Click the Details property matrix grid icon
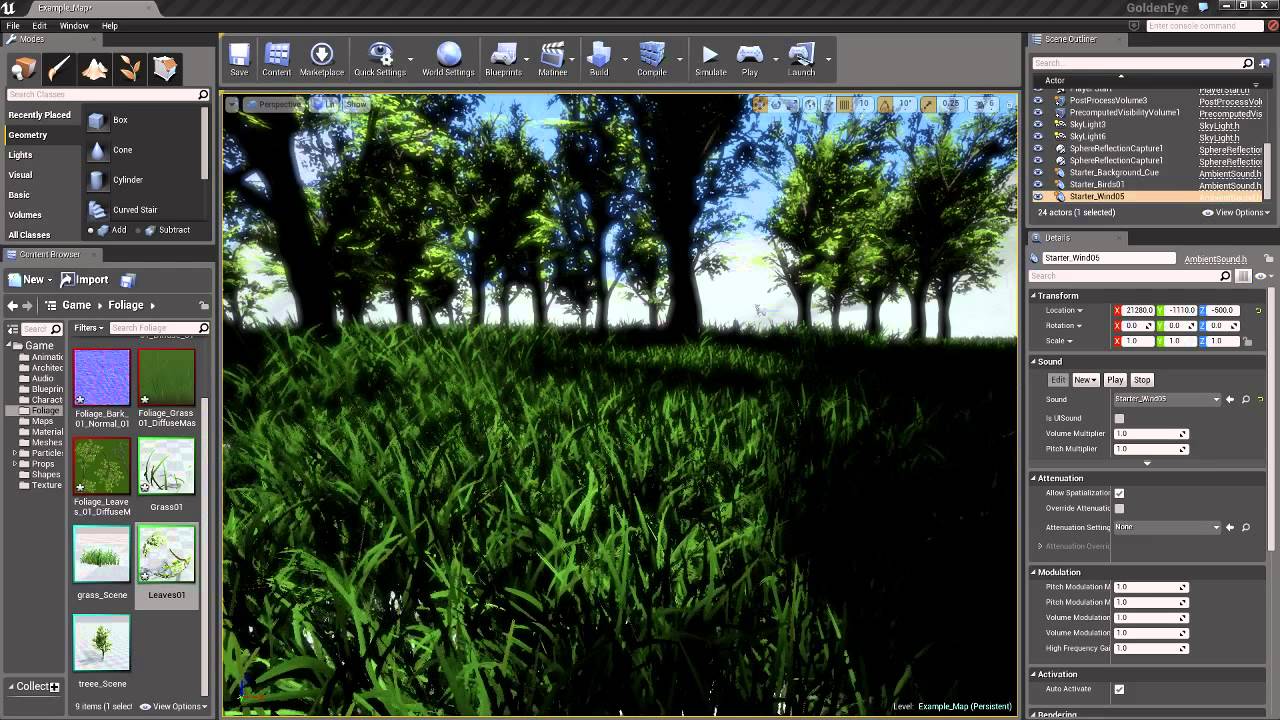Image resolution: width=1280 pixels, height=720 pixels. pyautogui.click(x=1243, y=276)
